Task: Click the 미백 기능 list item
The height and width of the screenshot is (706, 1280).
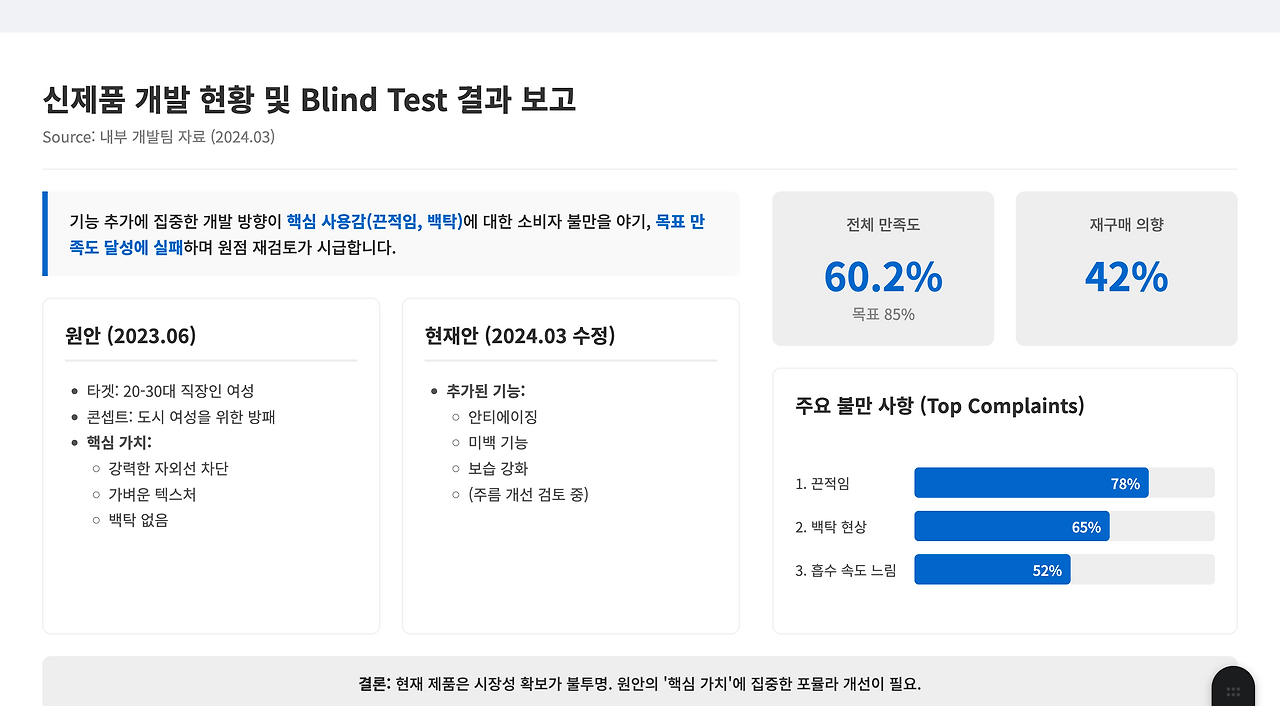Action: [498, 442]
